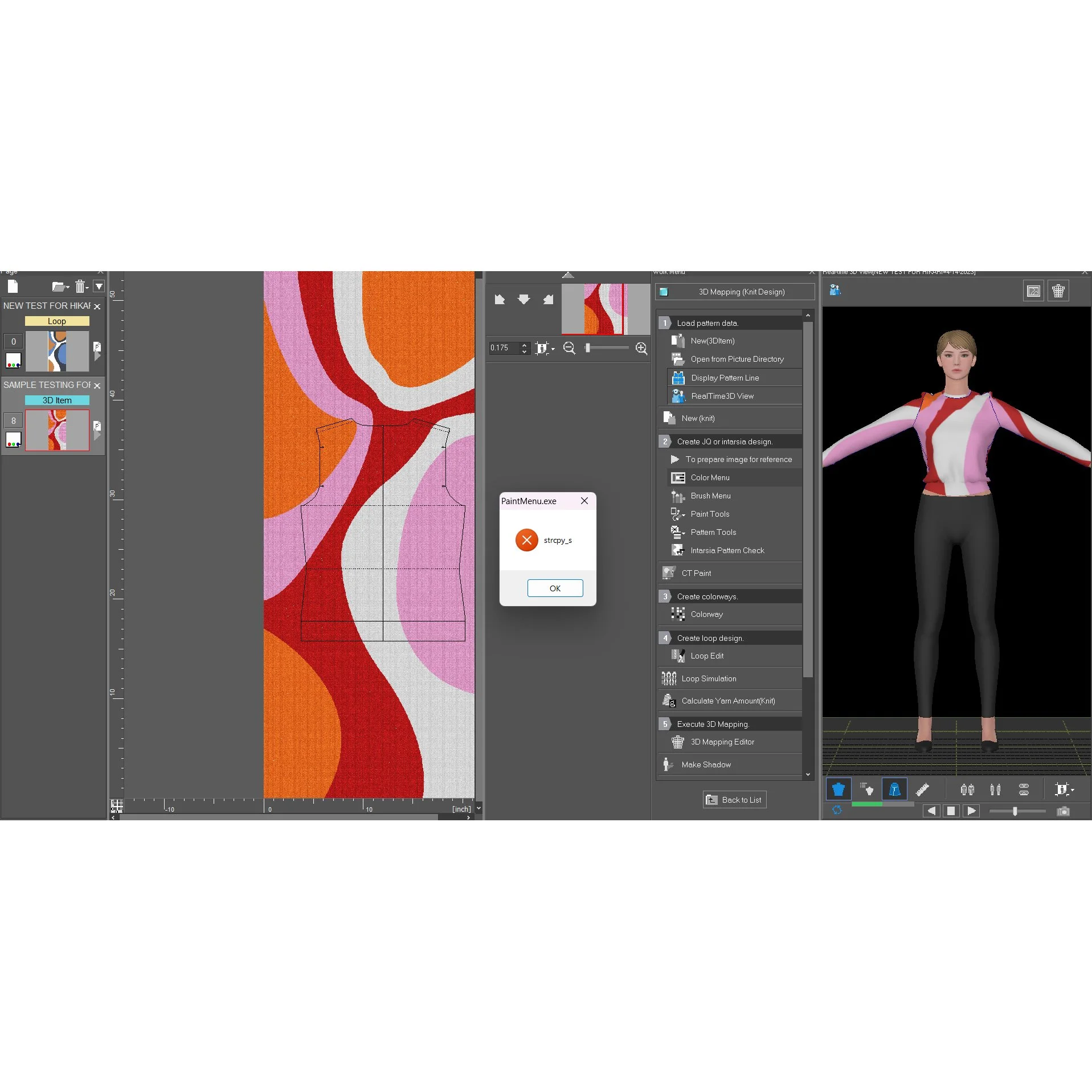The width and height of the screenshot is (1092, 1092).
Task: Collapse section 3 Create colorways
Action: coord(730,596)
